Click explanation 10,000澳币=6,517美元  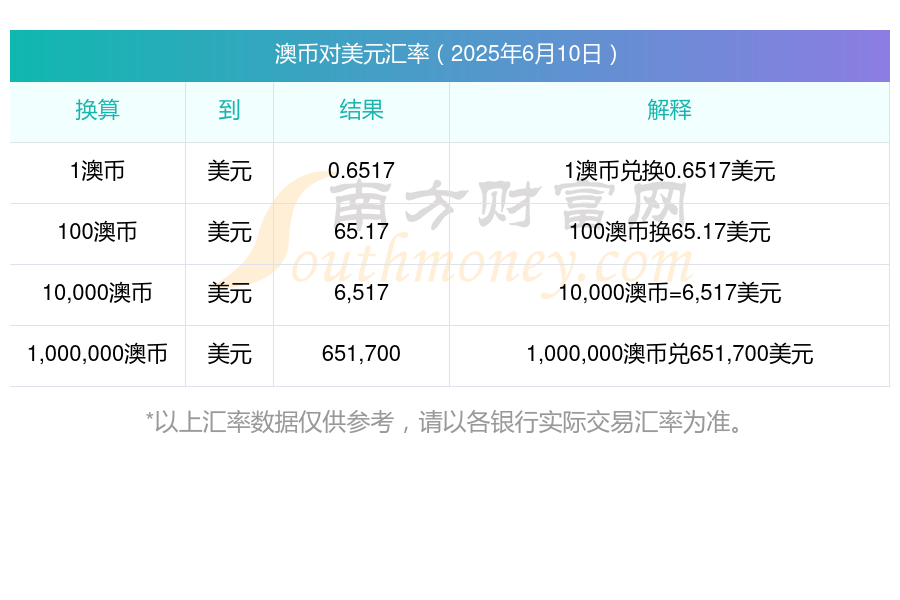pos(669,293)
